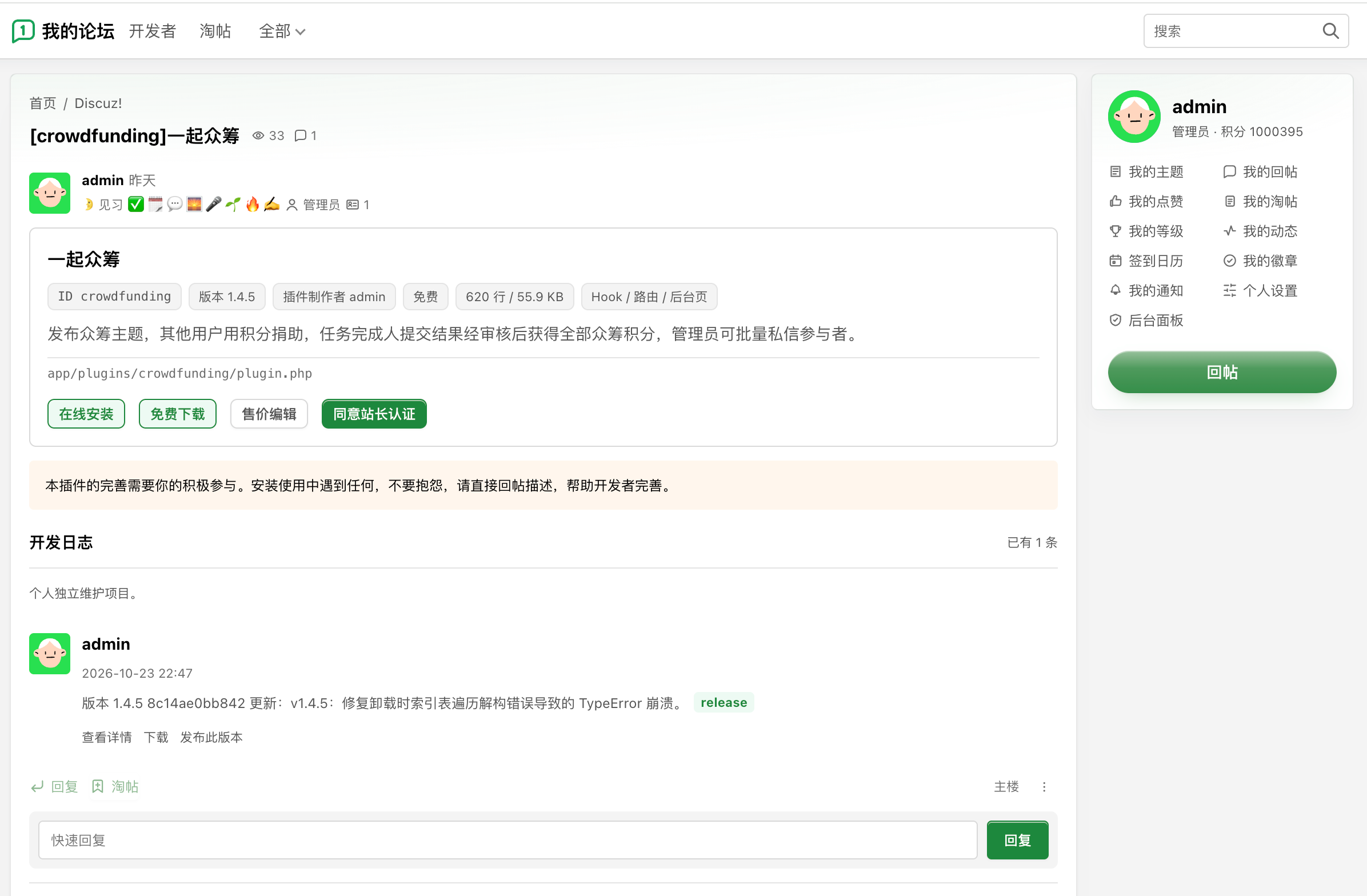This screenshot has height=896, width=1367.
Task: Submit quick reply with 回复 button
Action: click(x=1017, y=841)
